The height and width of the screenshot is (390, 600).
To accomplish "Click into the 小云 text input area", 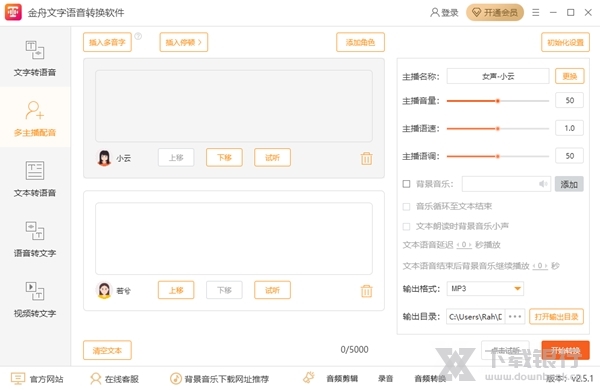I will 234,106.
